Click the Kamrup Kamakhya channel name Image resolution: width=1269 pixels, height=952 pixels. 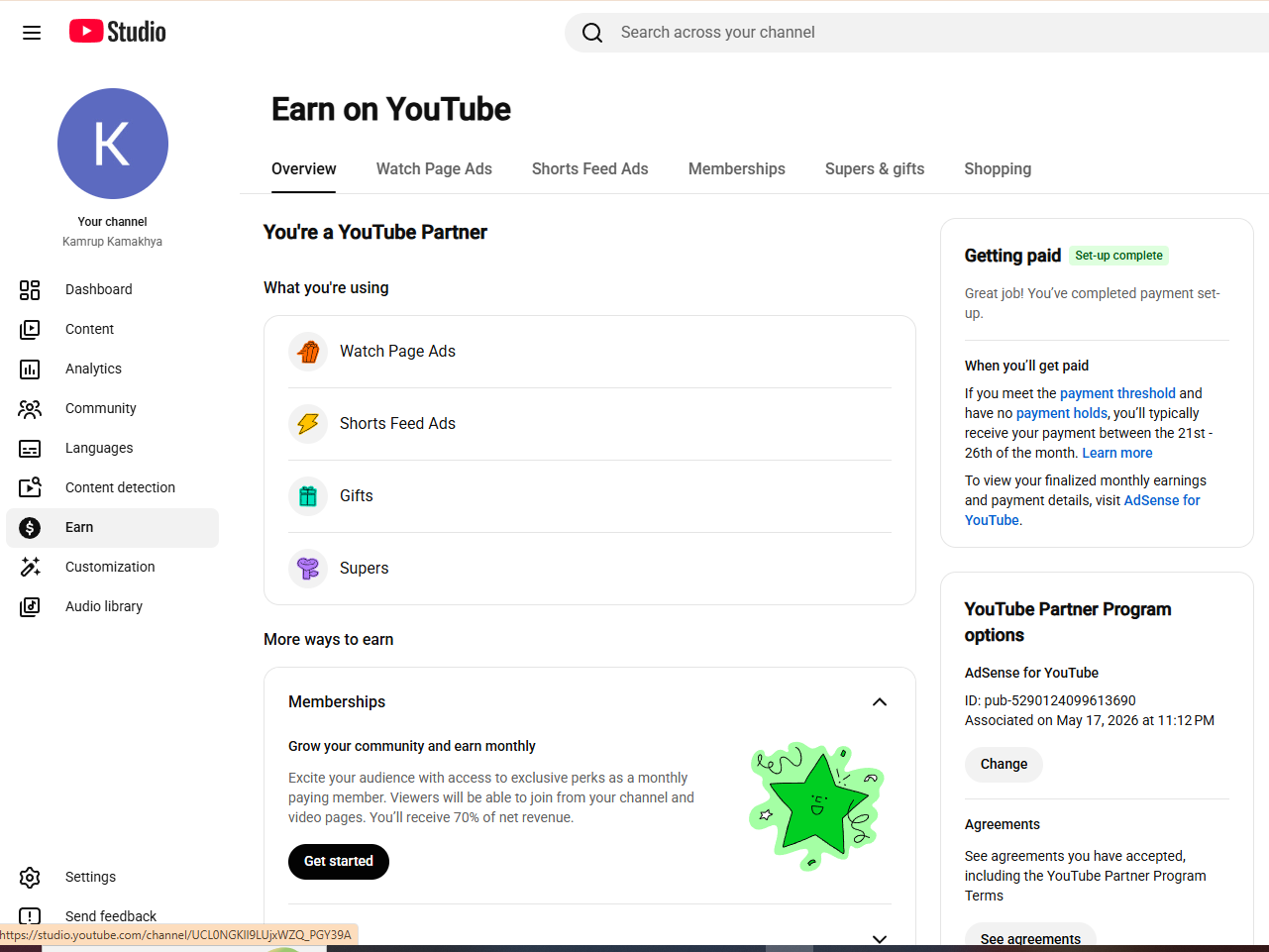[113, 242]
